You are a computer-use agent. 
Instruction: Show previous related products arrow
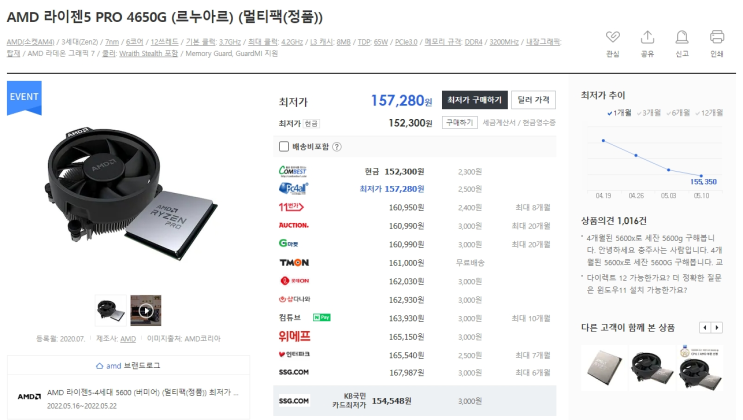[705, 328]
